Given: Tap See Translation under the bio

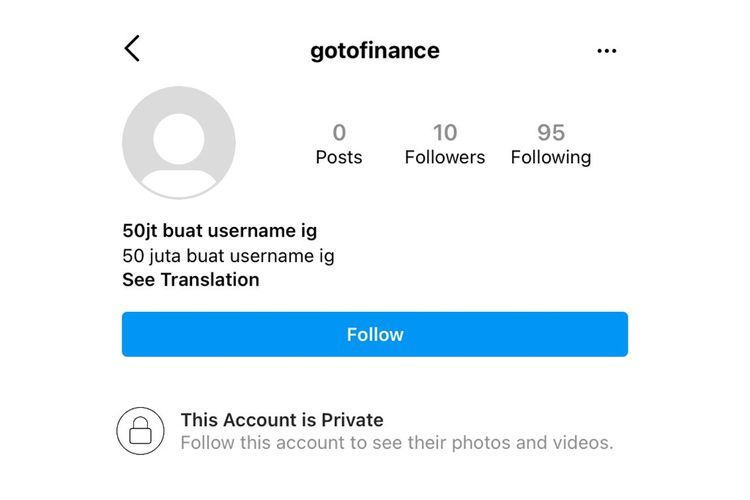Looking at the screenshot, I should 191,280.
